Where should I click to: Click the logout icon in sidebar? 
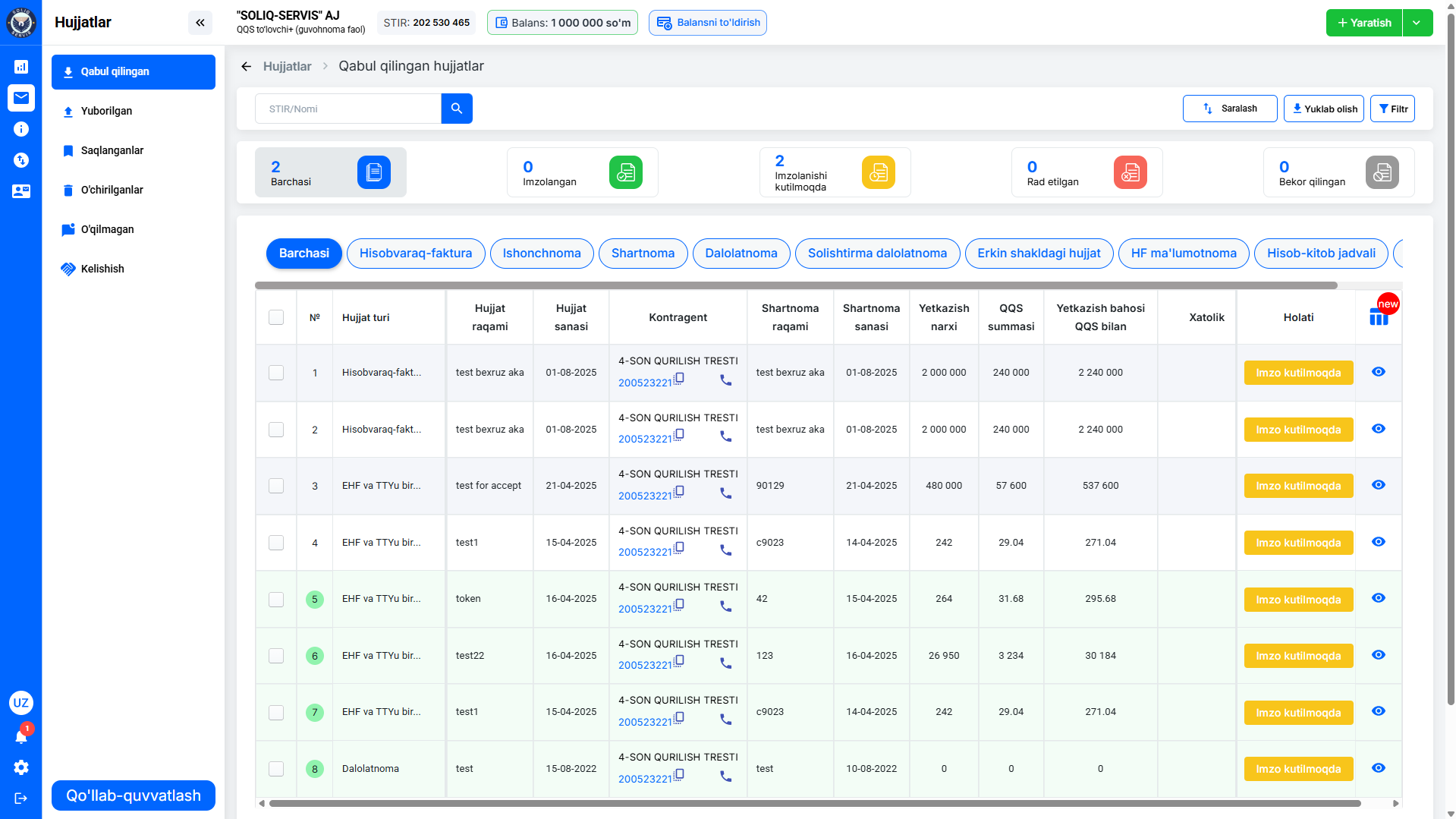(21, 798)
